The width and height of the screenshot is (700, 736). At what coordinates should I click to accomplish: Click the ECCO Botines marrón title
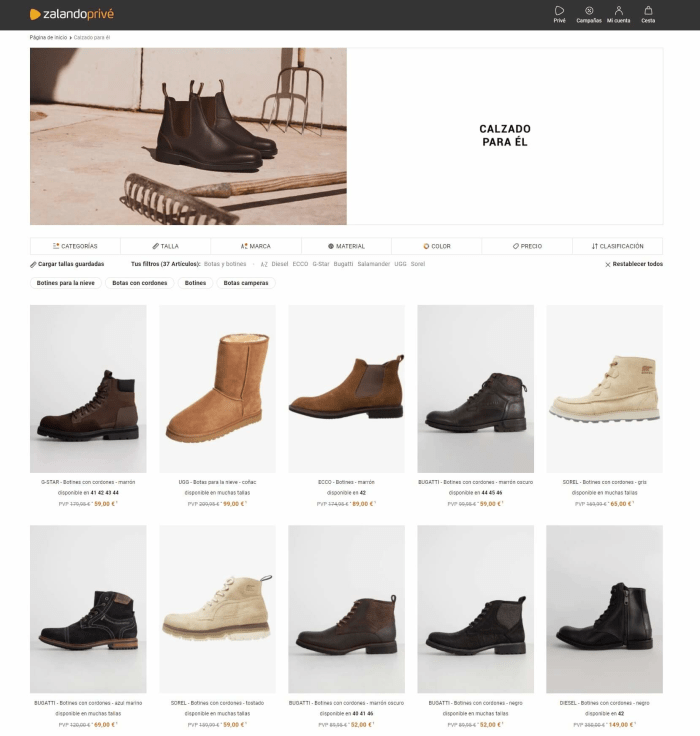coord(346,482)
